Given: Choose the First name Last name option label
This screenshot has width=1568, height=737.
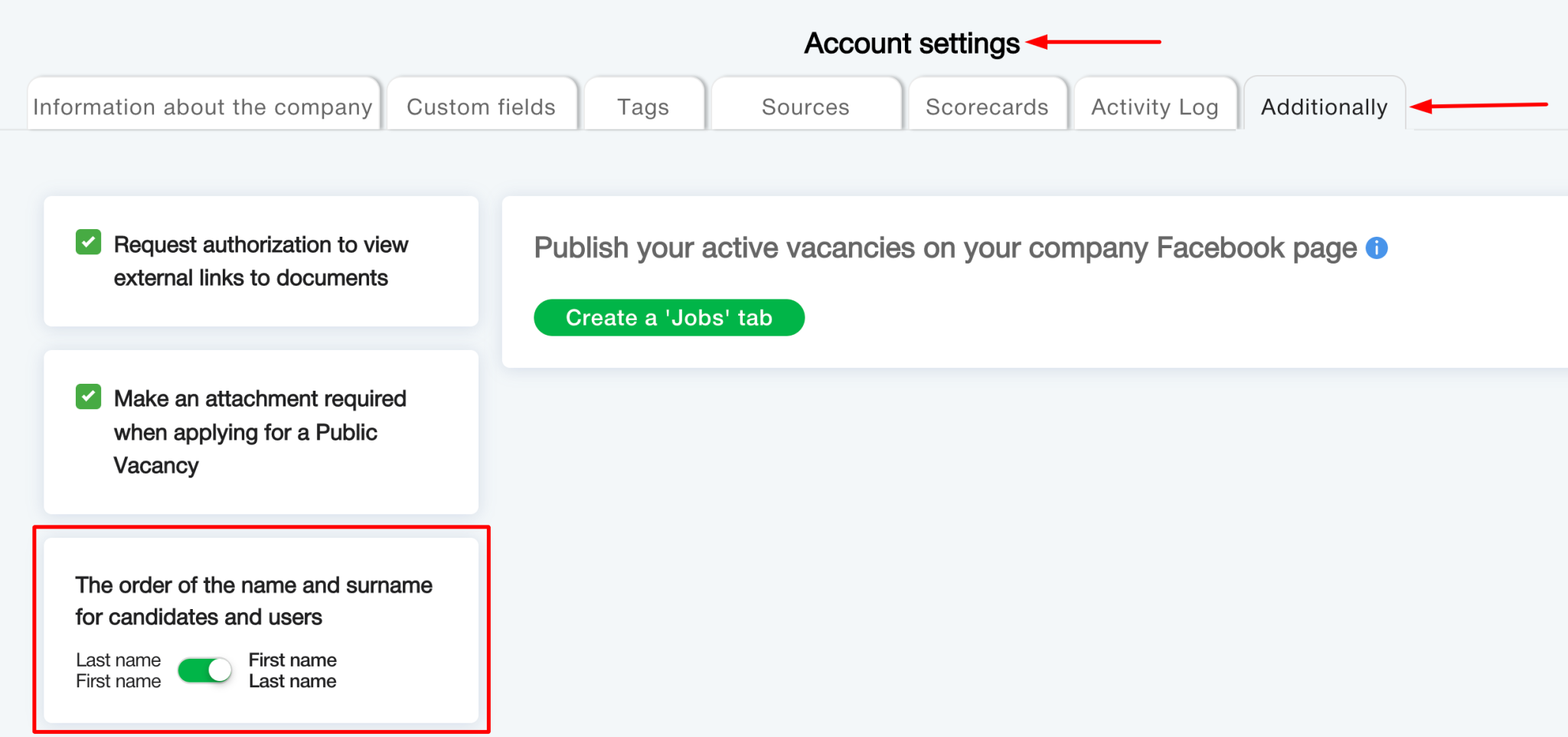Looking at the screenshot, I should (292, 671).
